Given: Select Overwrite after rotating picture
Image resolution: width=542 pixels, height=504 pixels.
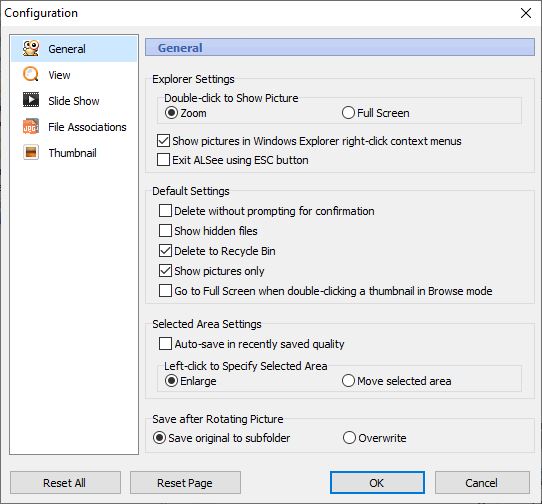Looking at the screenshot, I should pyautogui.click(x=349, y=438).
